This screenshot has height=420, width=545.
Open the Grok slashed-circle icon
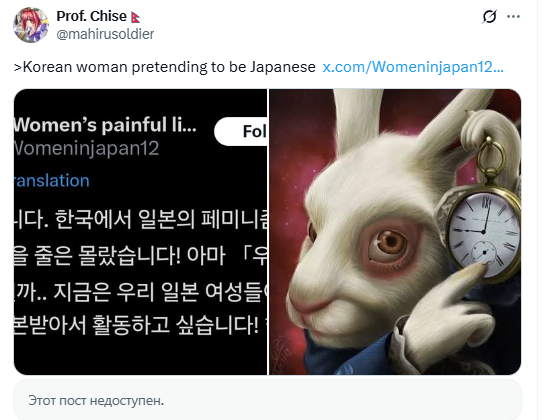[x=489, y=16]
